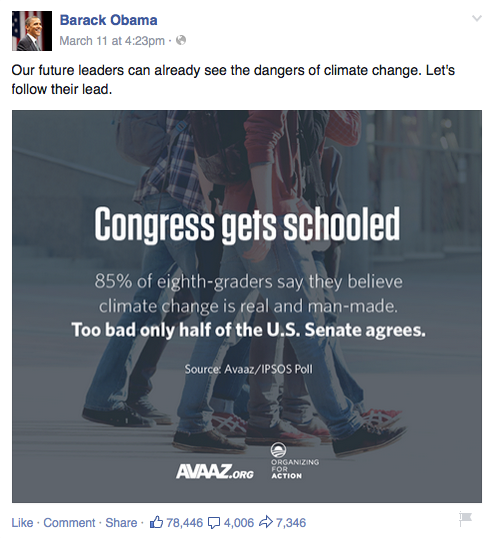
Task: Click the public globe privacy icon
Action: pos(181,40)
